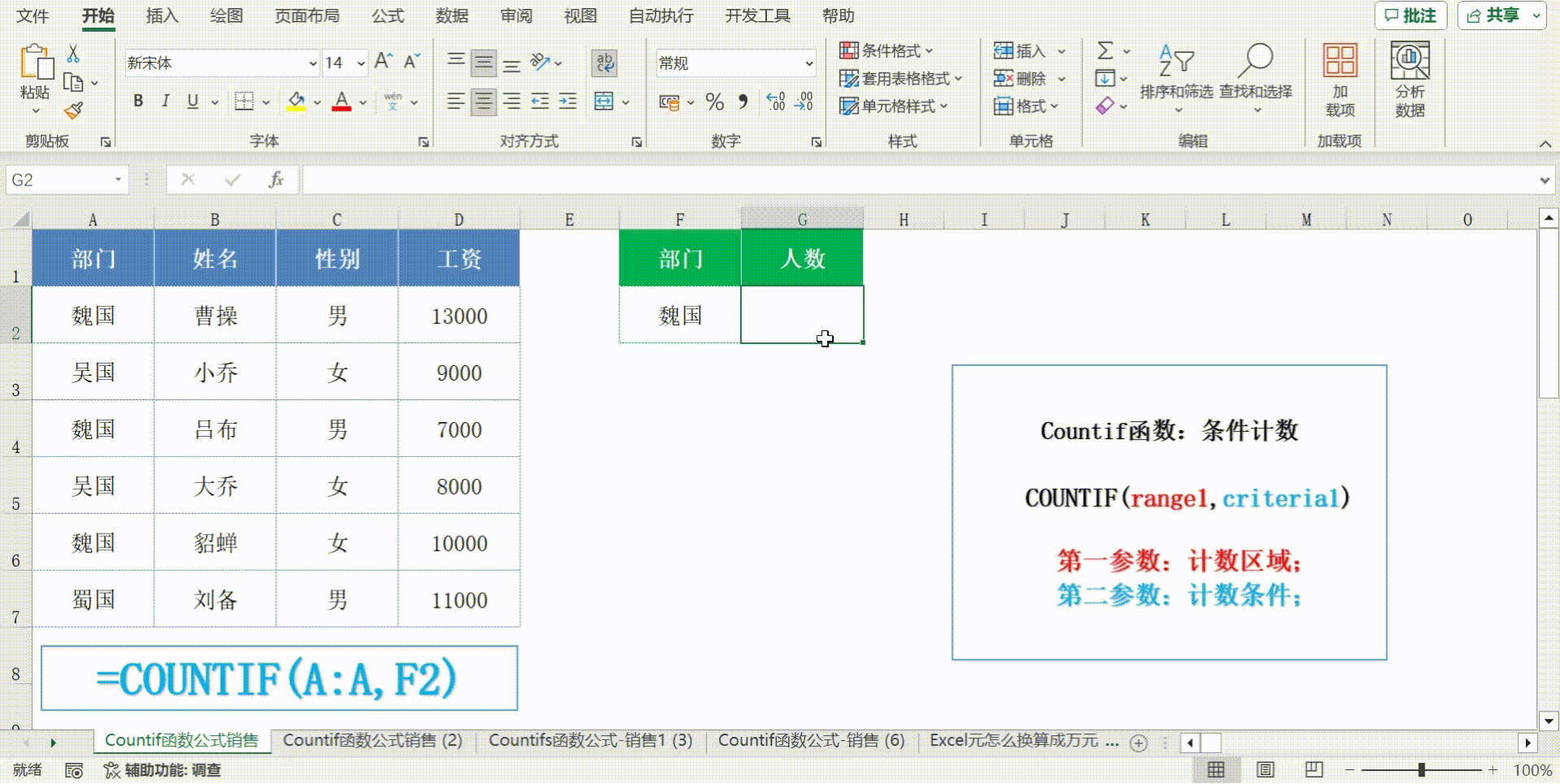Apply comma style format

[743, 102]
